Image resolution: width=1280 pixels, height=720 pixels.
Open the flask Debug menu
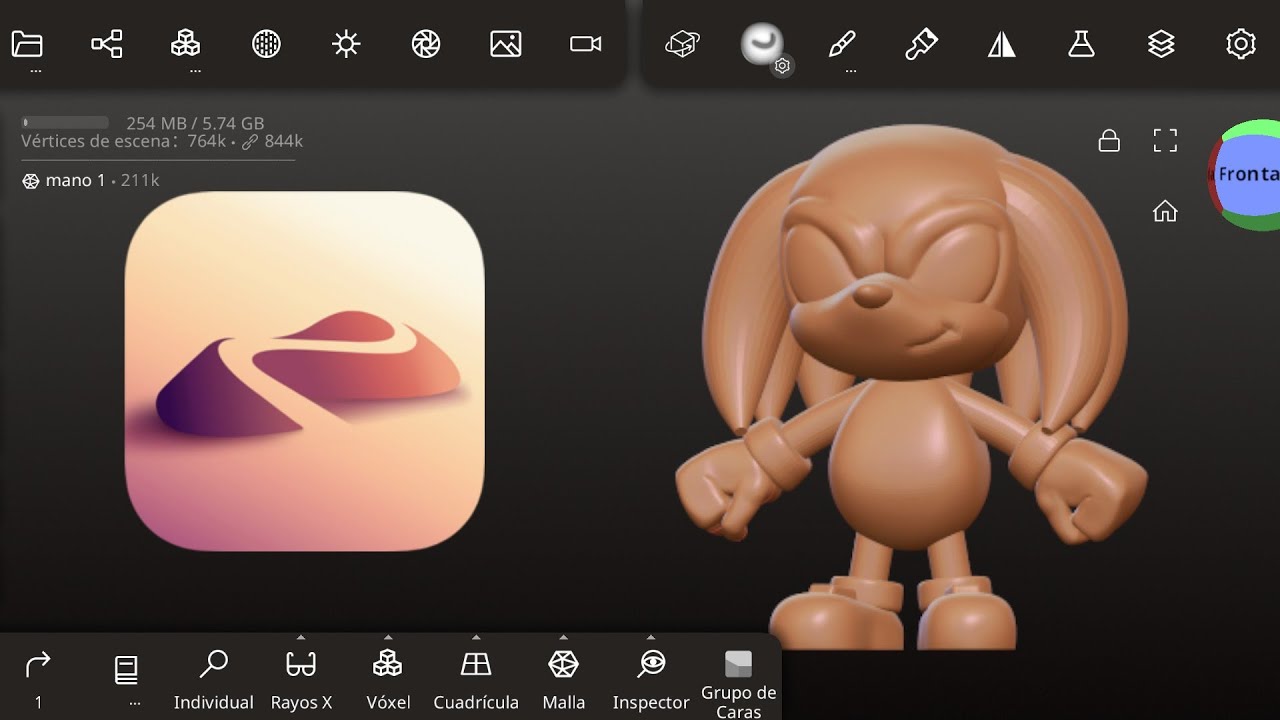(x=1081, y=44)
